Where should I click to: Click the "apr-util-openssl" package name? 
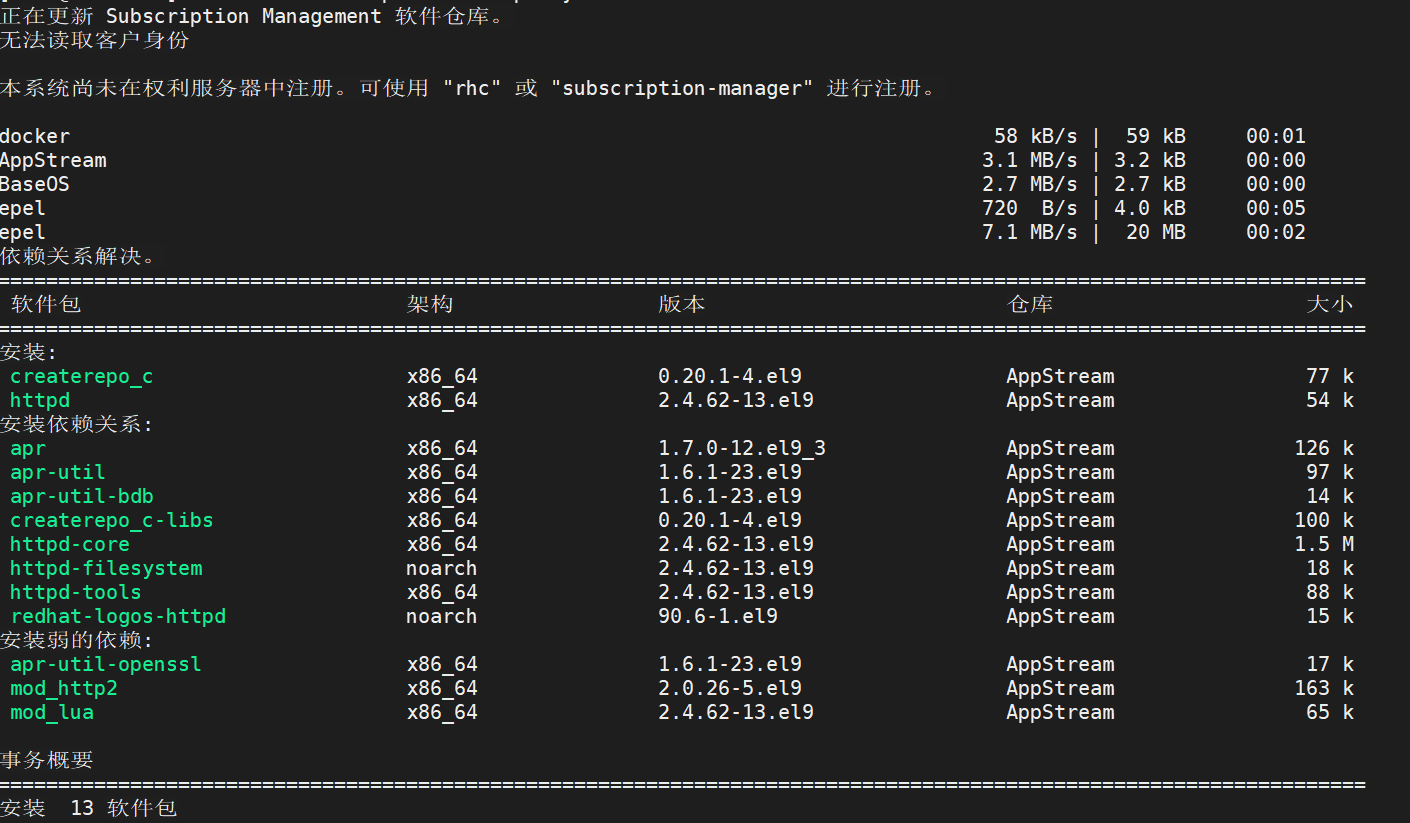tap(106, 665)
